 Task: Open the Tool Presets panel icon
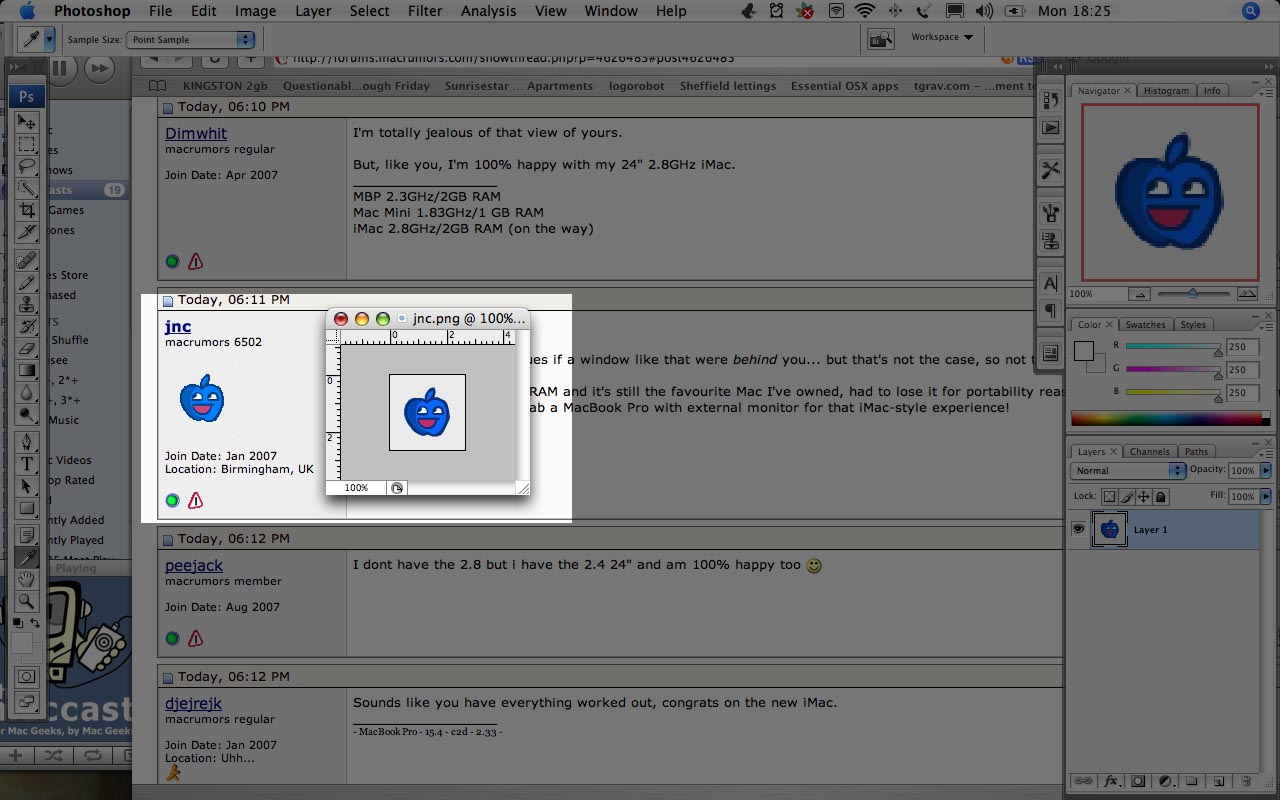coord(1050,170)
